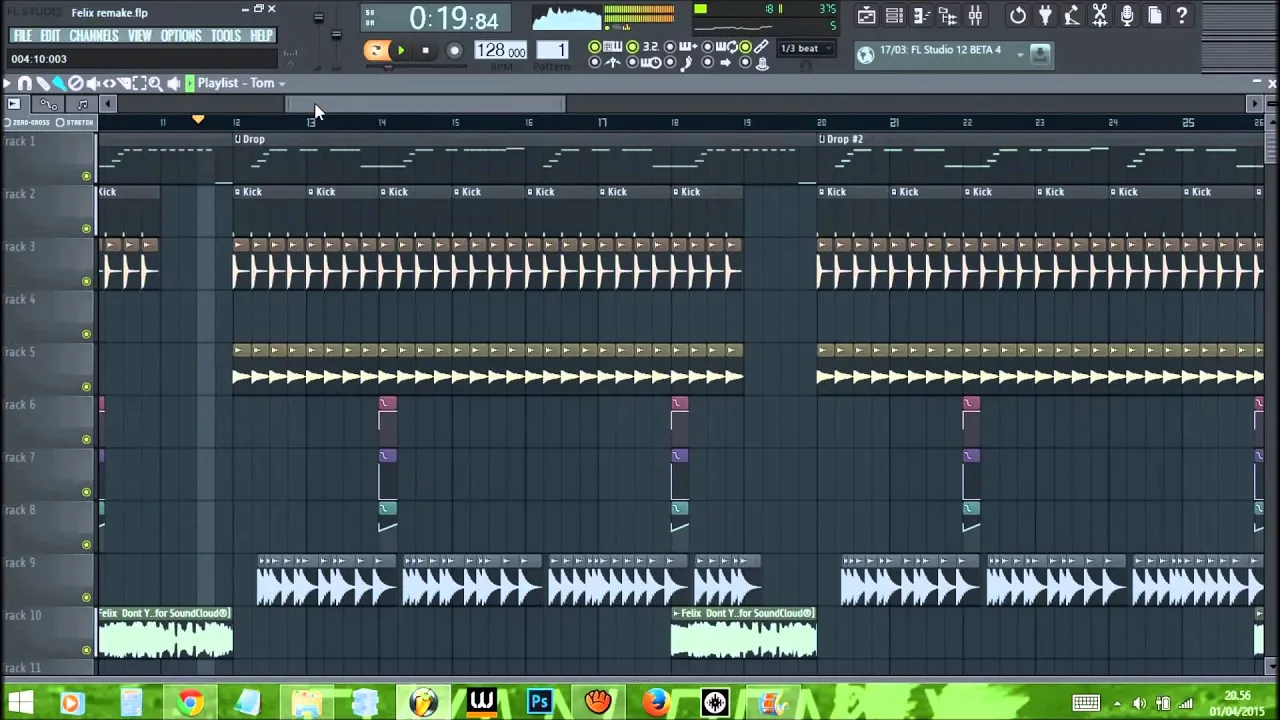Open Google Chrome from the taskbar
This screenshot has width=1280, height=720.
click(x=189, y=702)
